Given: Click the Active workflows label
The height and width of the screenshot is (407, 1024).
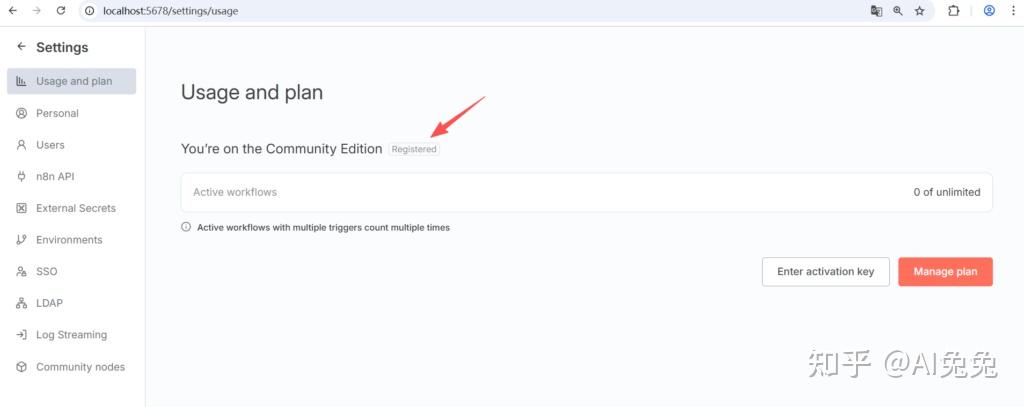Looking at the screenshot, I should pyautogui.click(x=235, y=192).
